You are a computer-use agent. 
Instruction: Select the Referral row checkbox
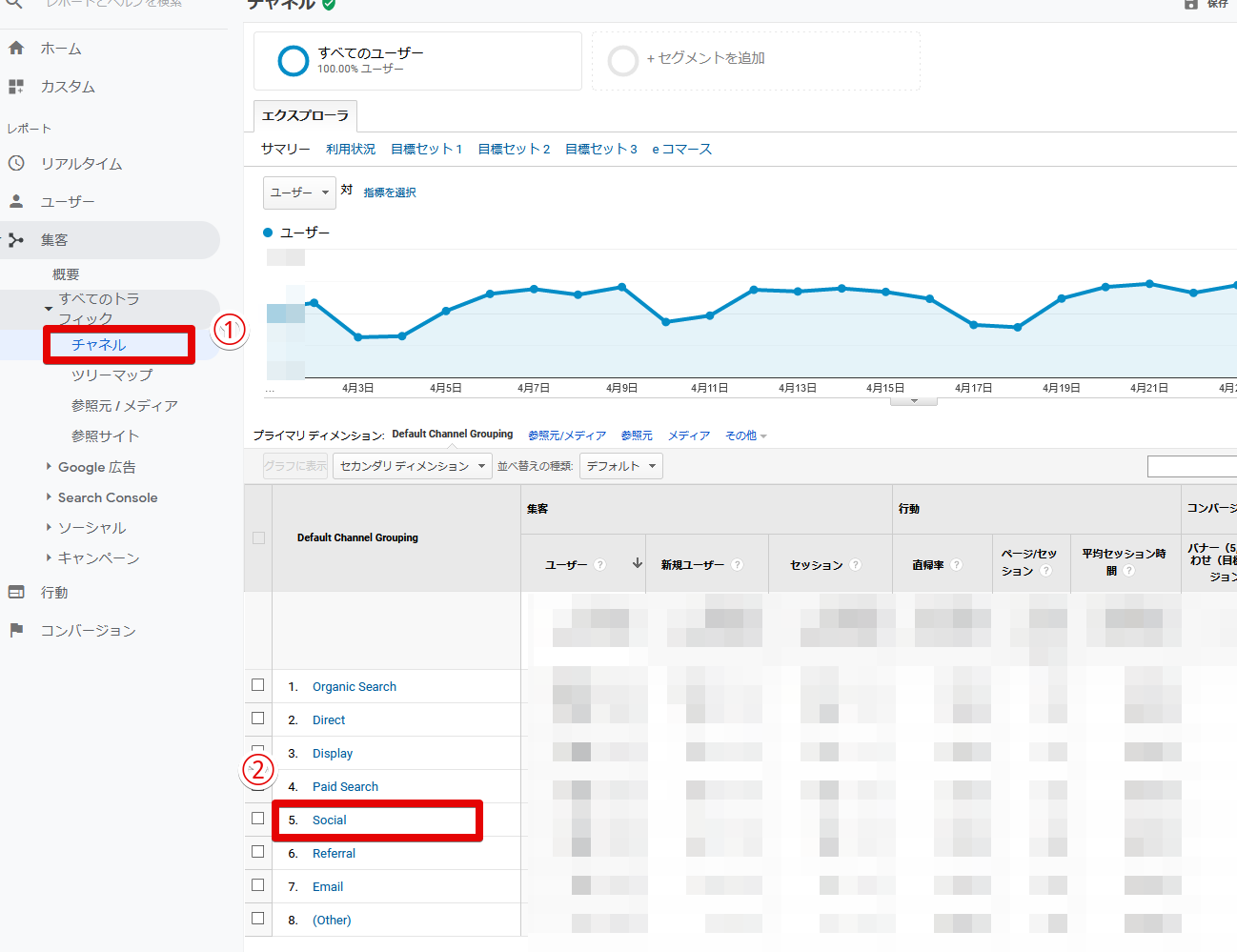[x=257, y=852]
